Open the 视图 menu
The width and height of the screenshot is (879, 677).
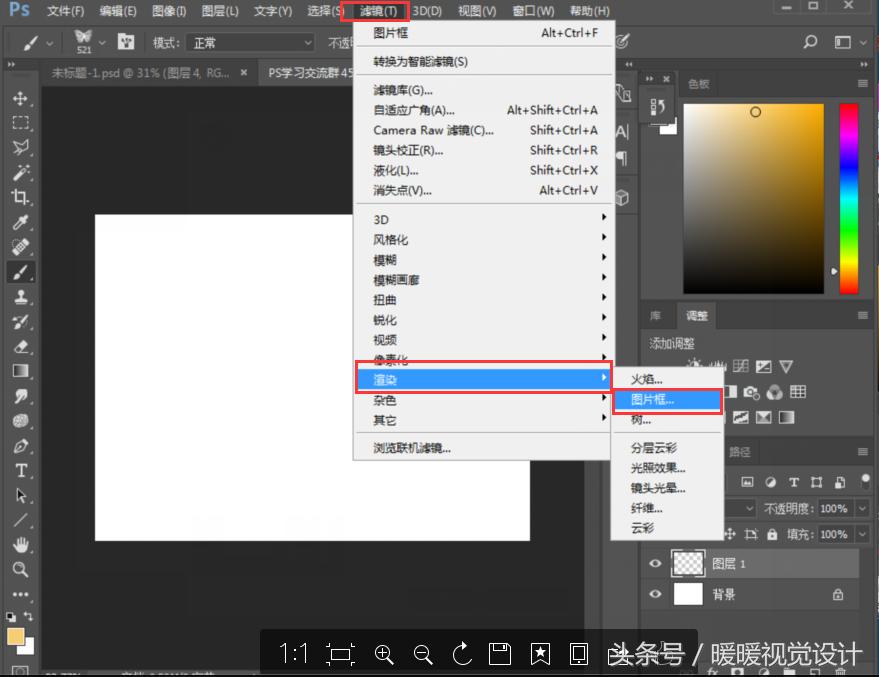coord(476,11)
